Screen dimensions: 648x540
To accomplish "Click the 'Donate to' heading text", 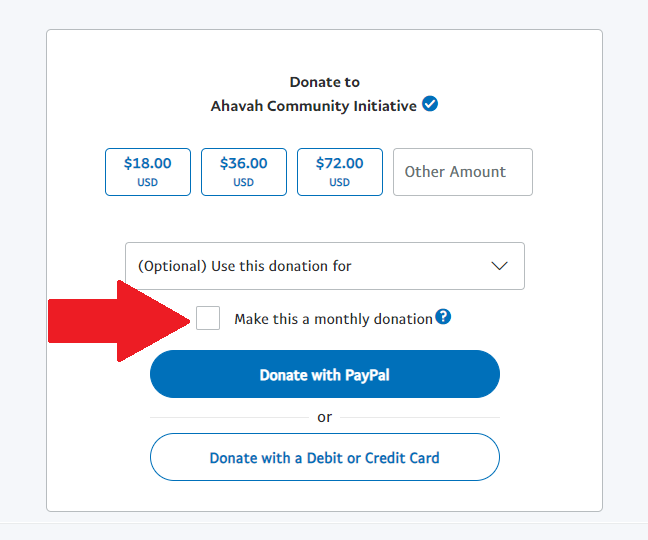I will coord(325,82).
